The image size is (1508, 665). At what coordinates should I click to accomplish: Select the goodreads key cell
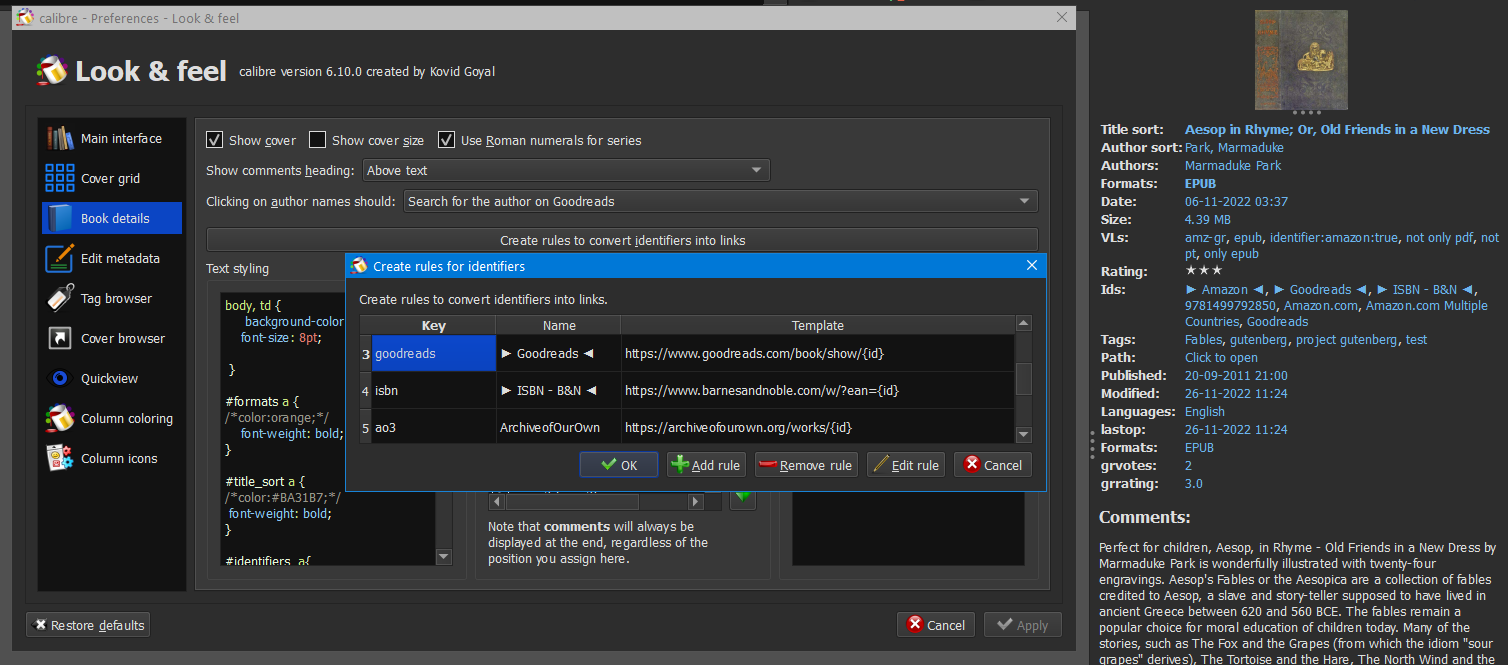pos(434,353)
